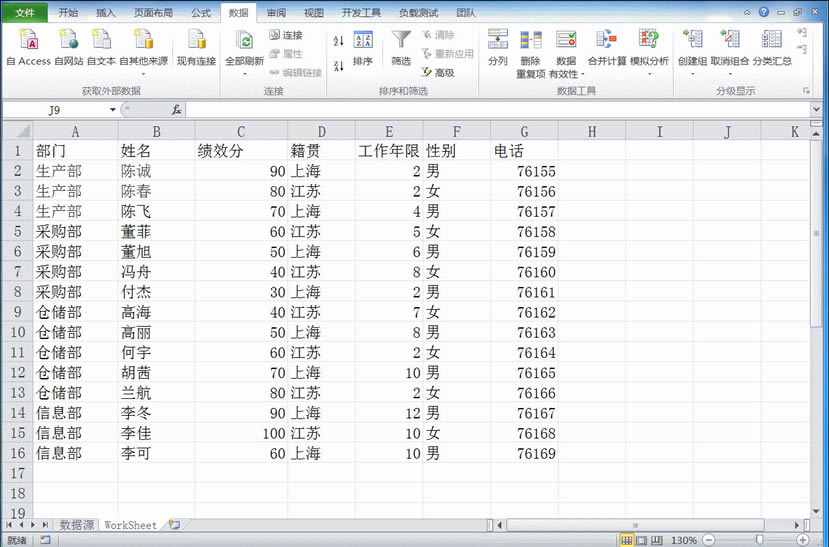Click vertical scrollbar down arrow

click(x=817, y=512)
